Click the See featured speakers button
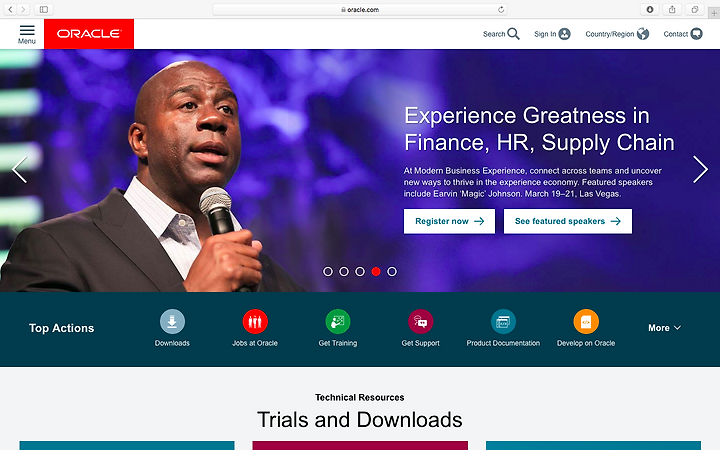 pos(568,221)
